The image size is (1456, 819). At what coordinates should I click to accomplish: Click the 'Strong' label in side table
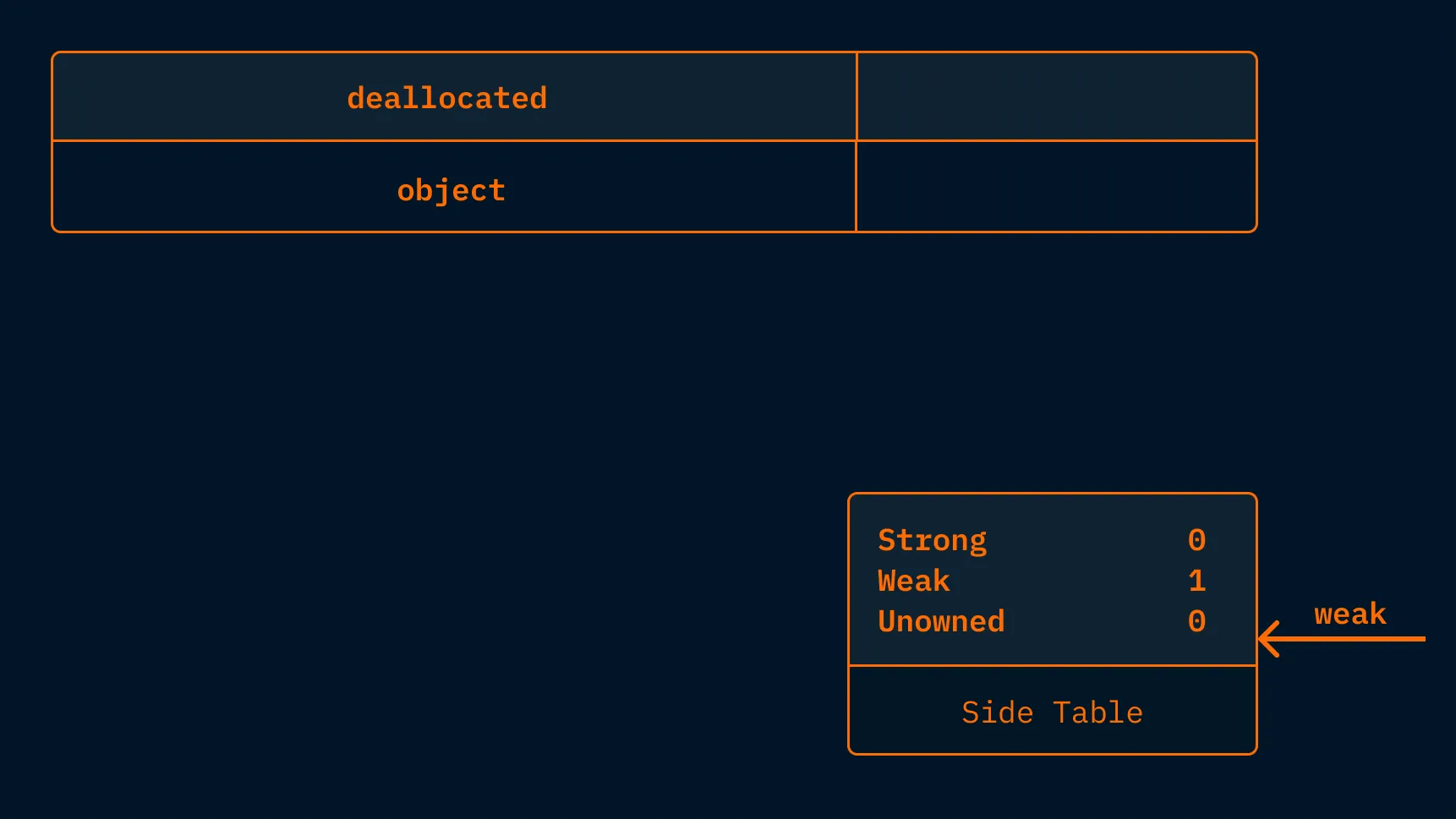pos(932,540)
